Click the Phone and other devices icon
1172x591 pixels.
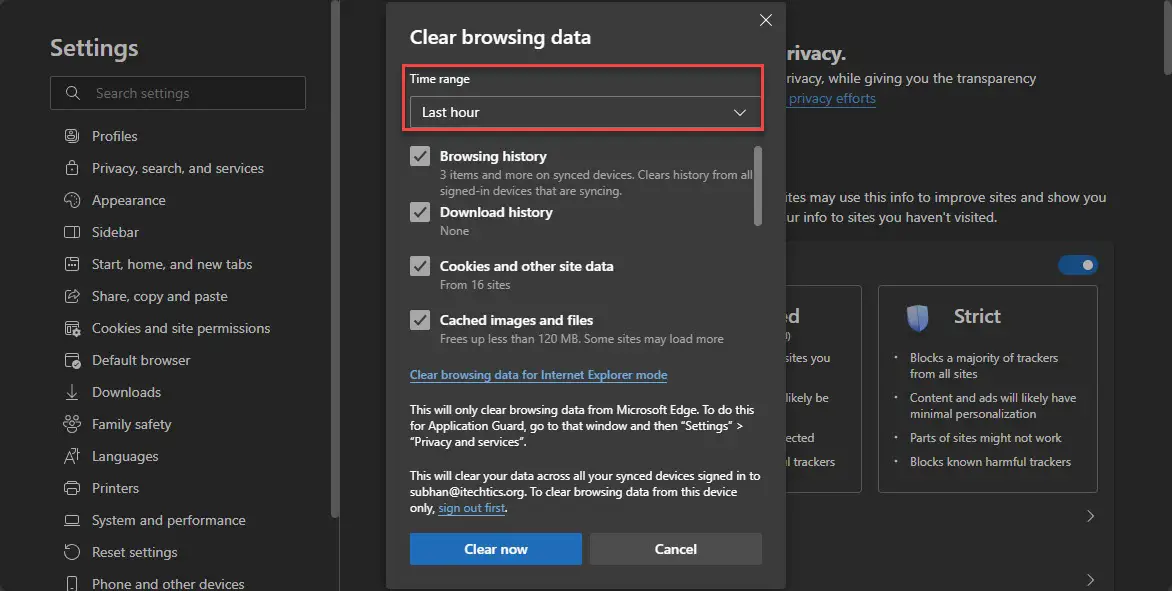pos(72,584)
